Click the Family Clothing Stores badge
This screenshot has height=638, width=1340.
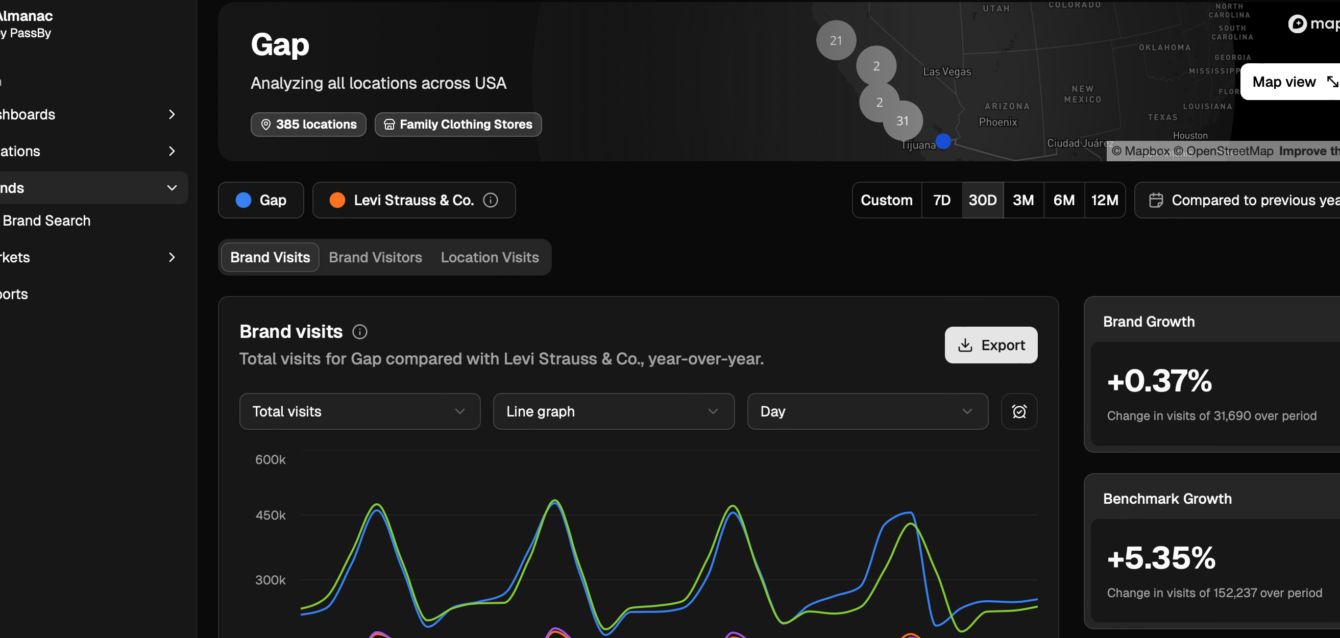click(x=458, y=125)
